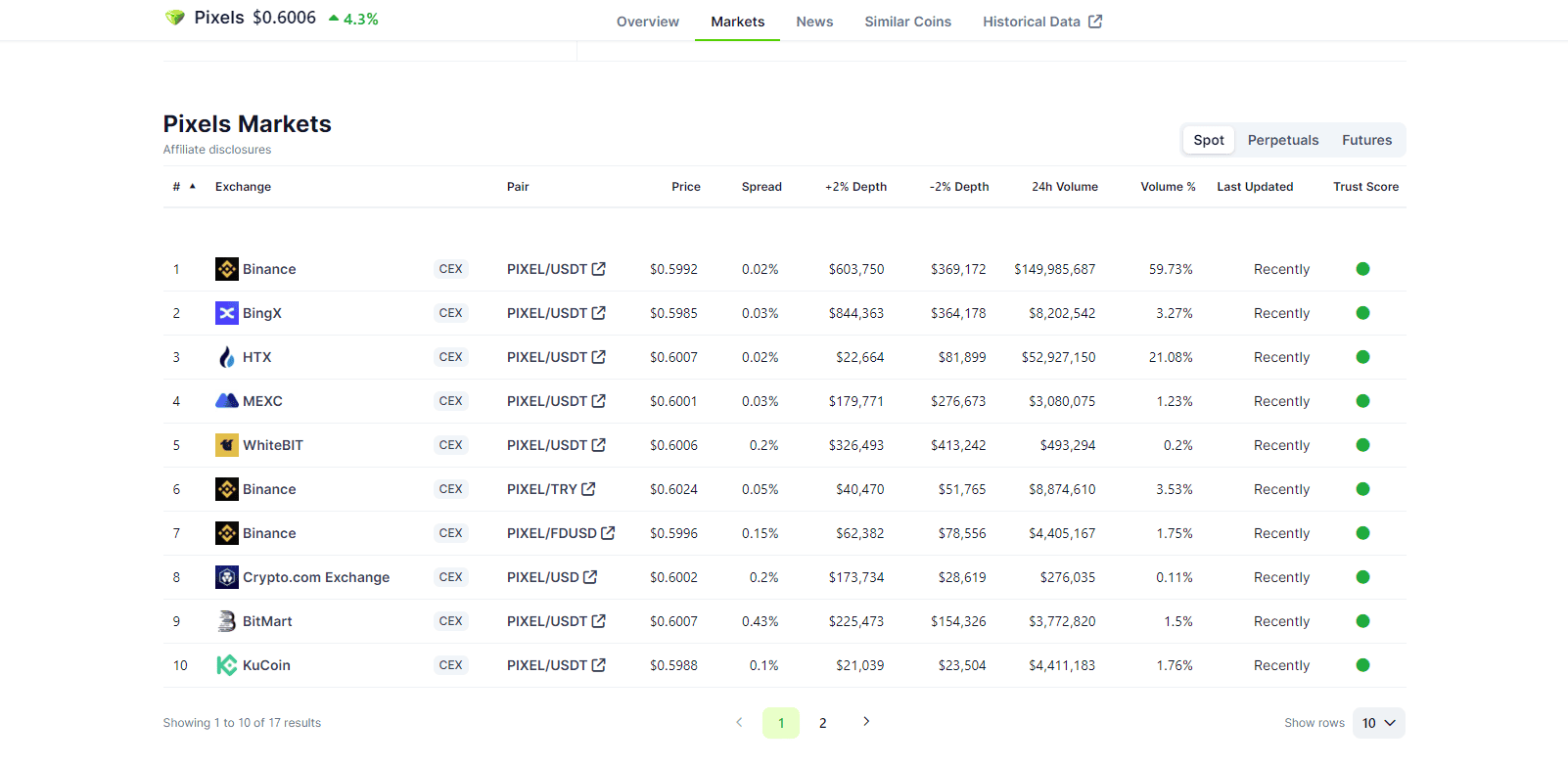Switch to Spot markets view
The height and width of the screenshot is (766, 1568).
coord(1208,140)
